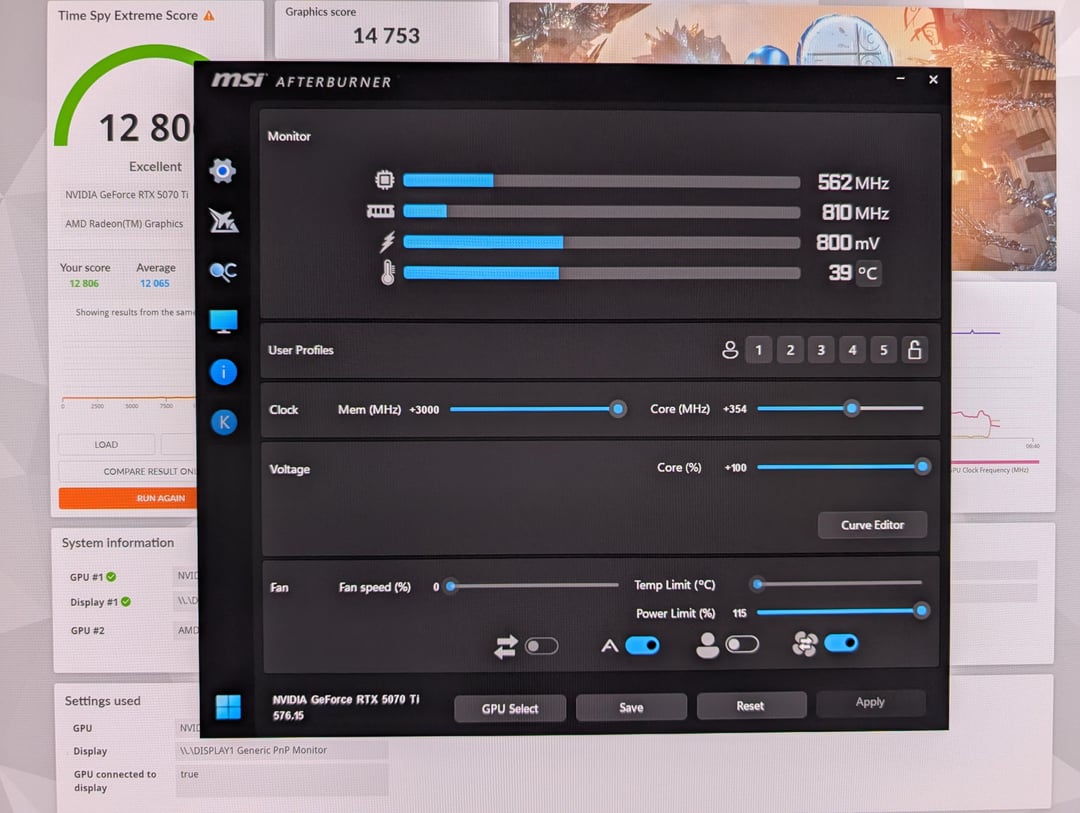
Task: Click 'AMD Radeon(TM) Graphics' in 3DMark
Action: tap(124, 224)
